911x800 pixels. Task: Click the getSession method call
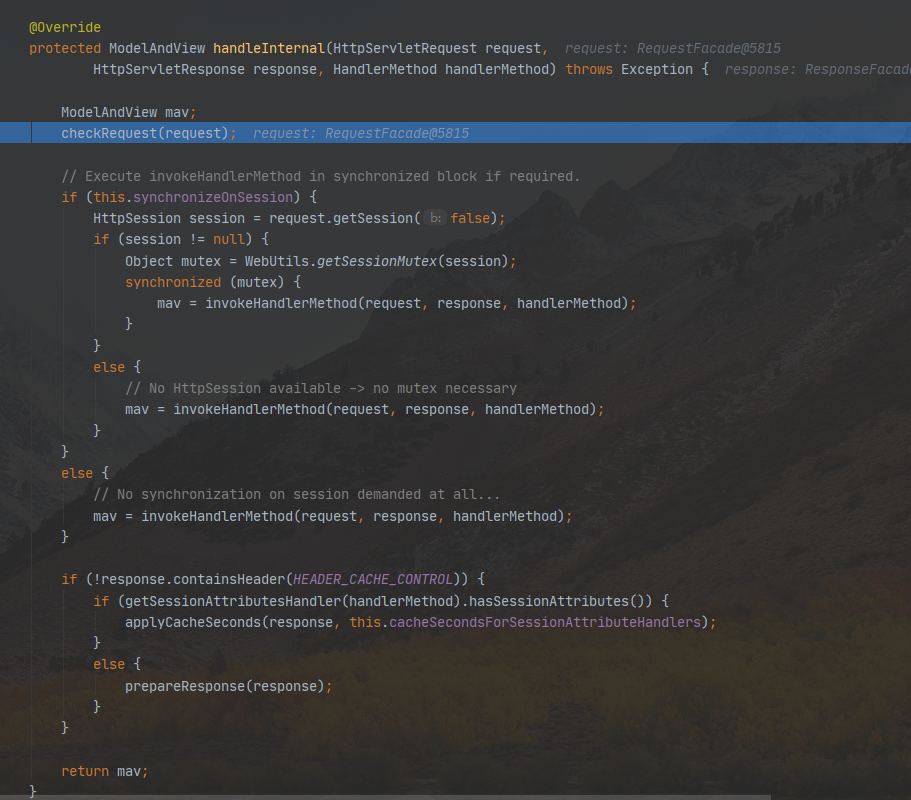pyautogui.click(x=372, y=218)
